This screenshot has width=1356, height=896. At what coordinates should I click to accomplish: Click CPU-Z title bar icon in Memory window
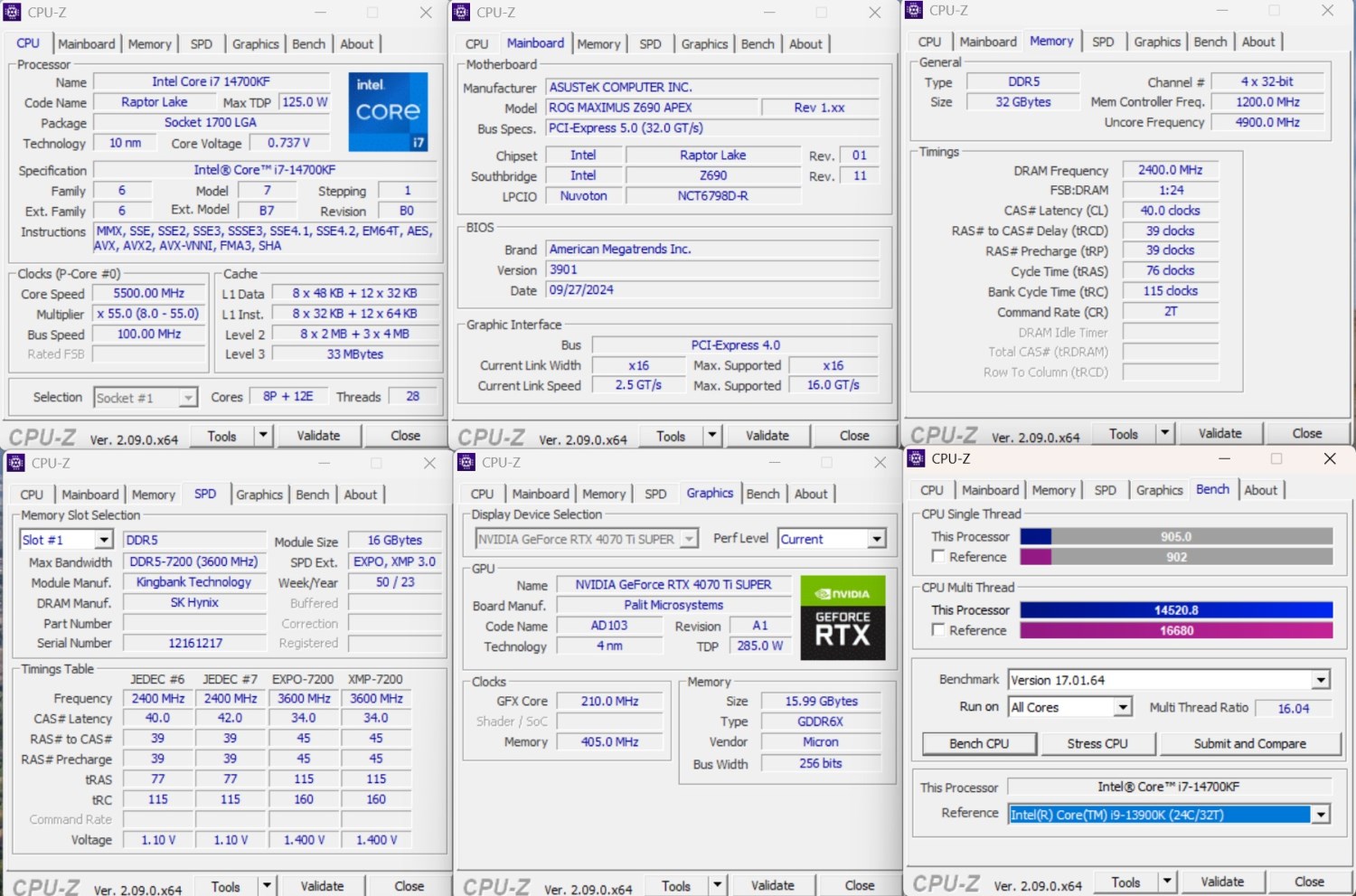pos(914,10)
